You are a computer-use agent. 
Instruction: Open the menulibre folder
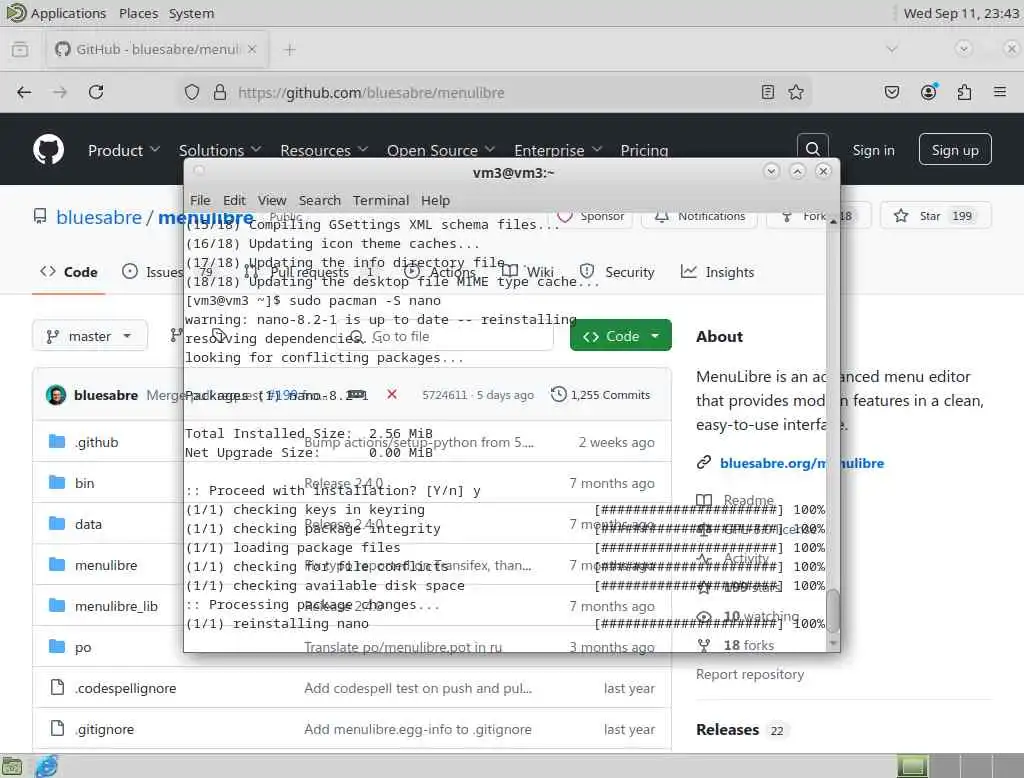106,566
